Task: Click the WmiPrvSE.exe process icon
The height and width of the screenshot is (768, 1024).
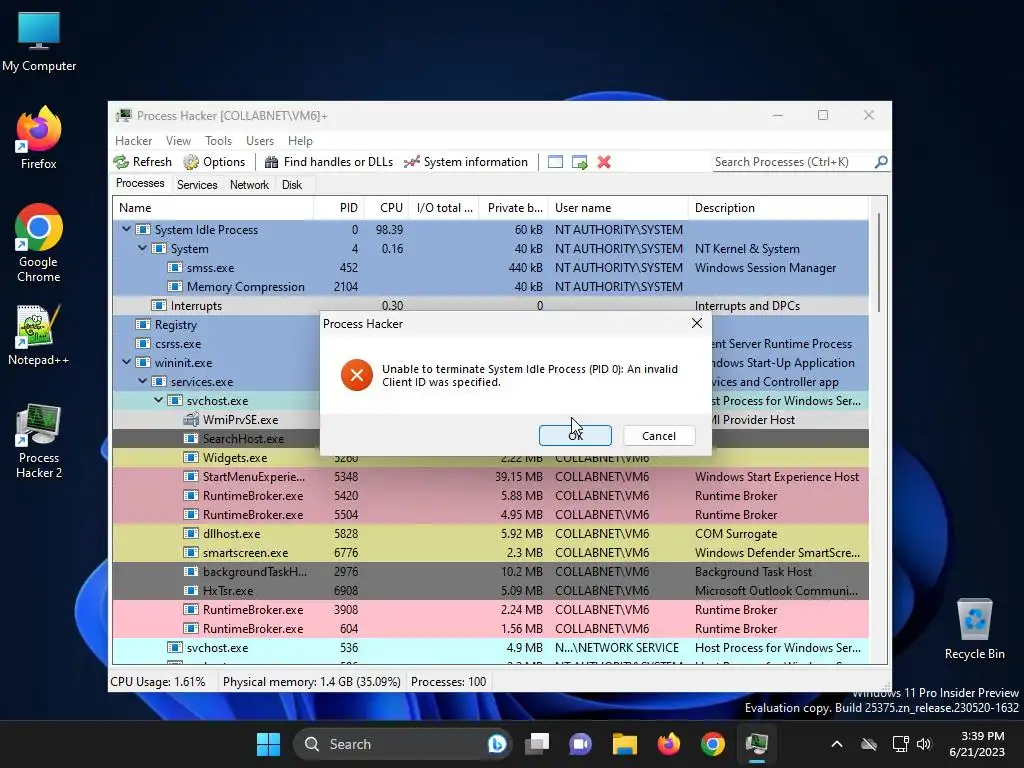Action: 191,420
